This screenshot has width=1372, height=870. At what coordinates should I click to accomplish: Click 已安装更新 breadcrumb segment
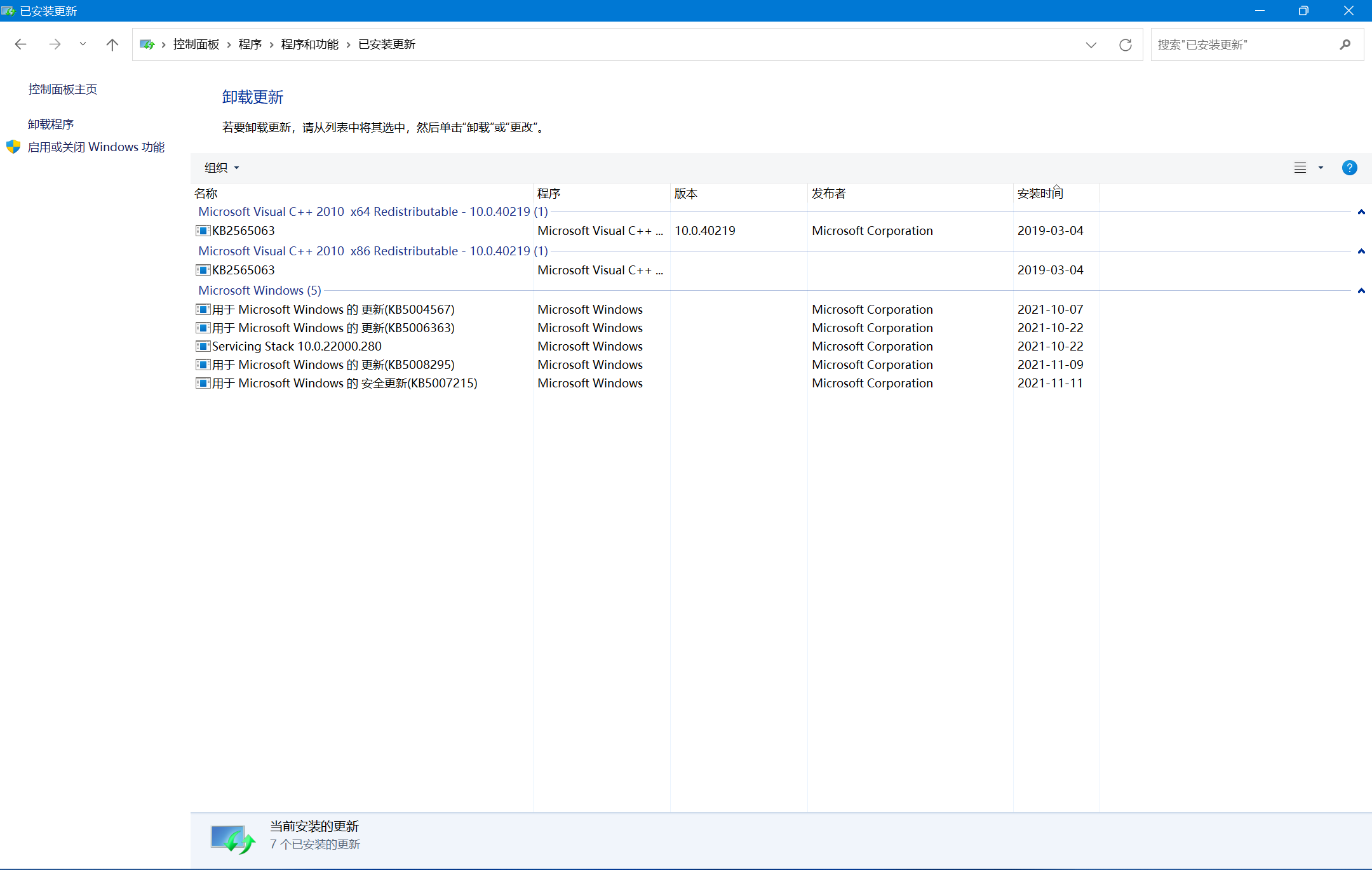coord(387,44)
